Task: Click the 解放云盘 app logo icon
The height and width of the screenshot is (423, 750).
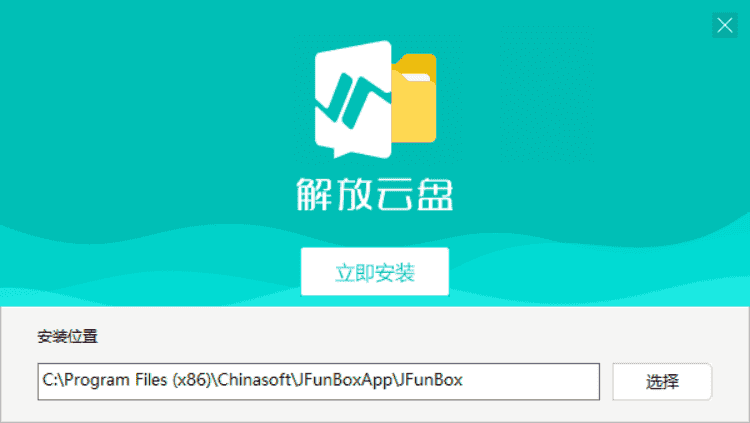Action: [x=375, y=100]
